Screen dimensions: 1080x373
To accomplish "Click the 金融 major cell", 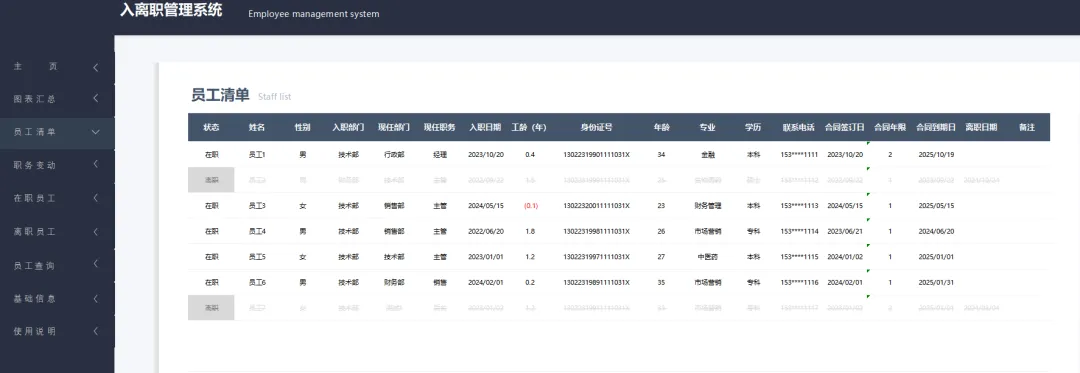I will coord(708,154).
